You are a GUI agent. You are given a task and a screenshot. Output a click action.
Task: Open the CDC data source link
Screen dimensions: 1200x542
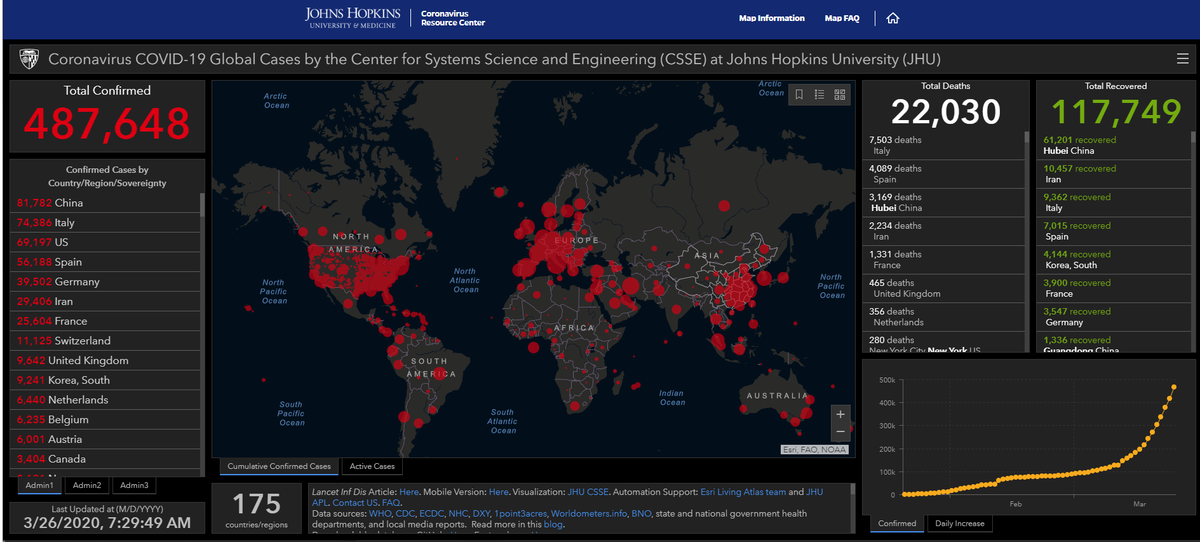(x=405, y=514)
